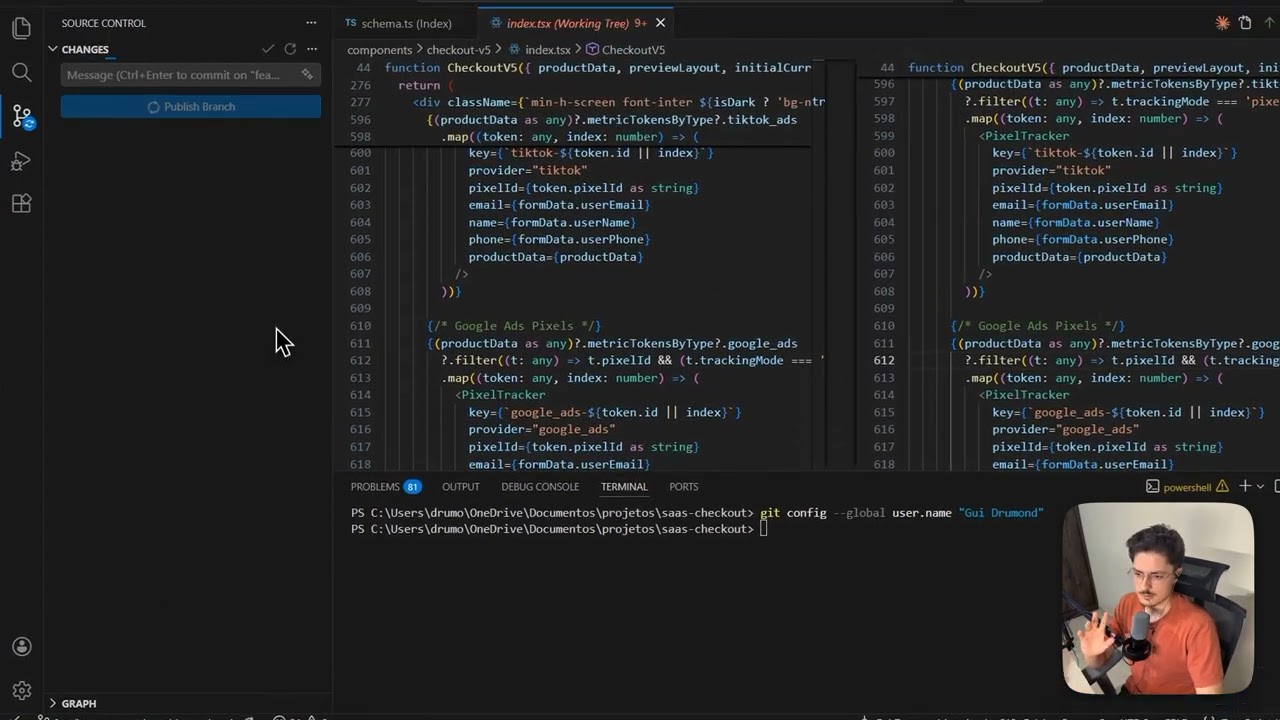This screenshot has width=1280, height=720.
Task: Click line number 612 in right diff pane
Action: (x=884, y=360)
